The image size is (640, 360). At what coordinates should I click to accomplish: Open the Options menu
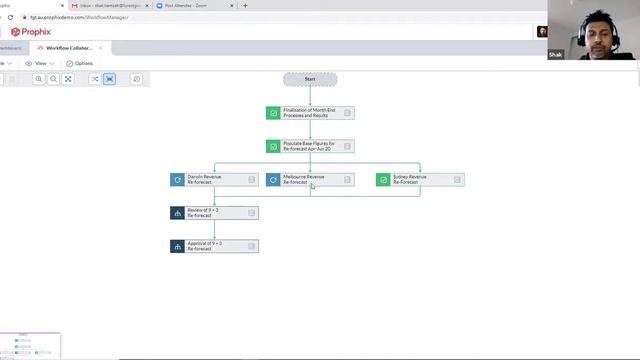tap(80, 64)
